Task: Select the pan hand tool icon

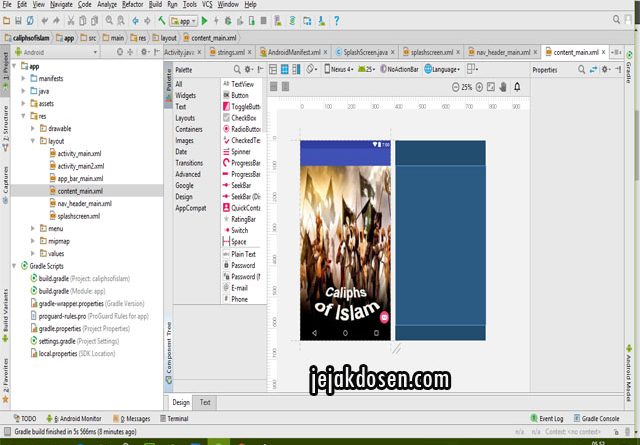Action: point(503,87)
